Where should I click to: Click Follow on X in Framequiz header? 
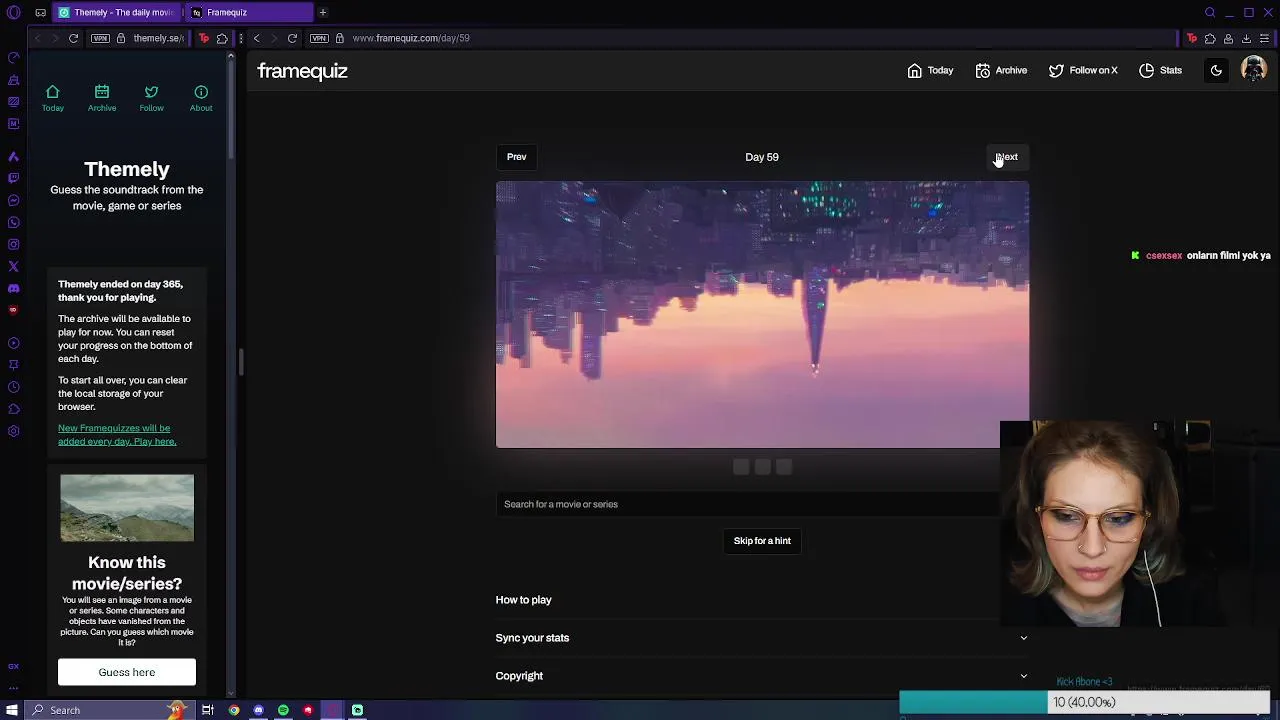[1083, 70]
